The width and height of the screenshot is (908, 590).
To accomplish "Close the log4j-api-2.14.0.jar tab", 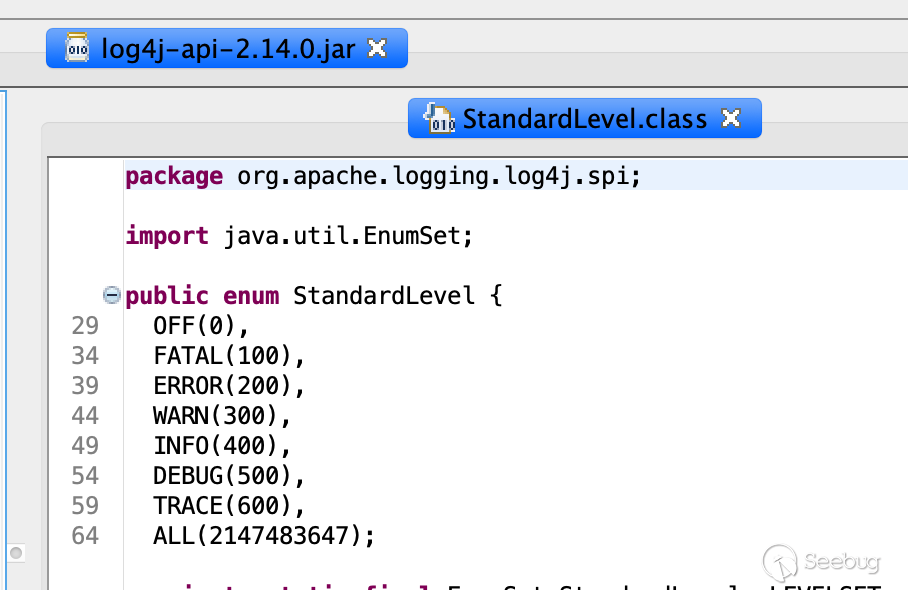I will coord(377,48).
